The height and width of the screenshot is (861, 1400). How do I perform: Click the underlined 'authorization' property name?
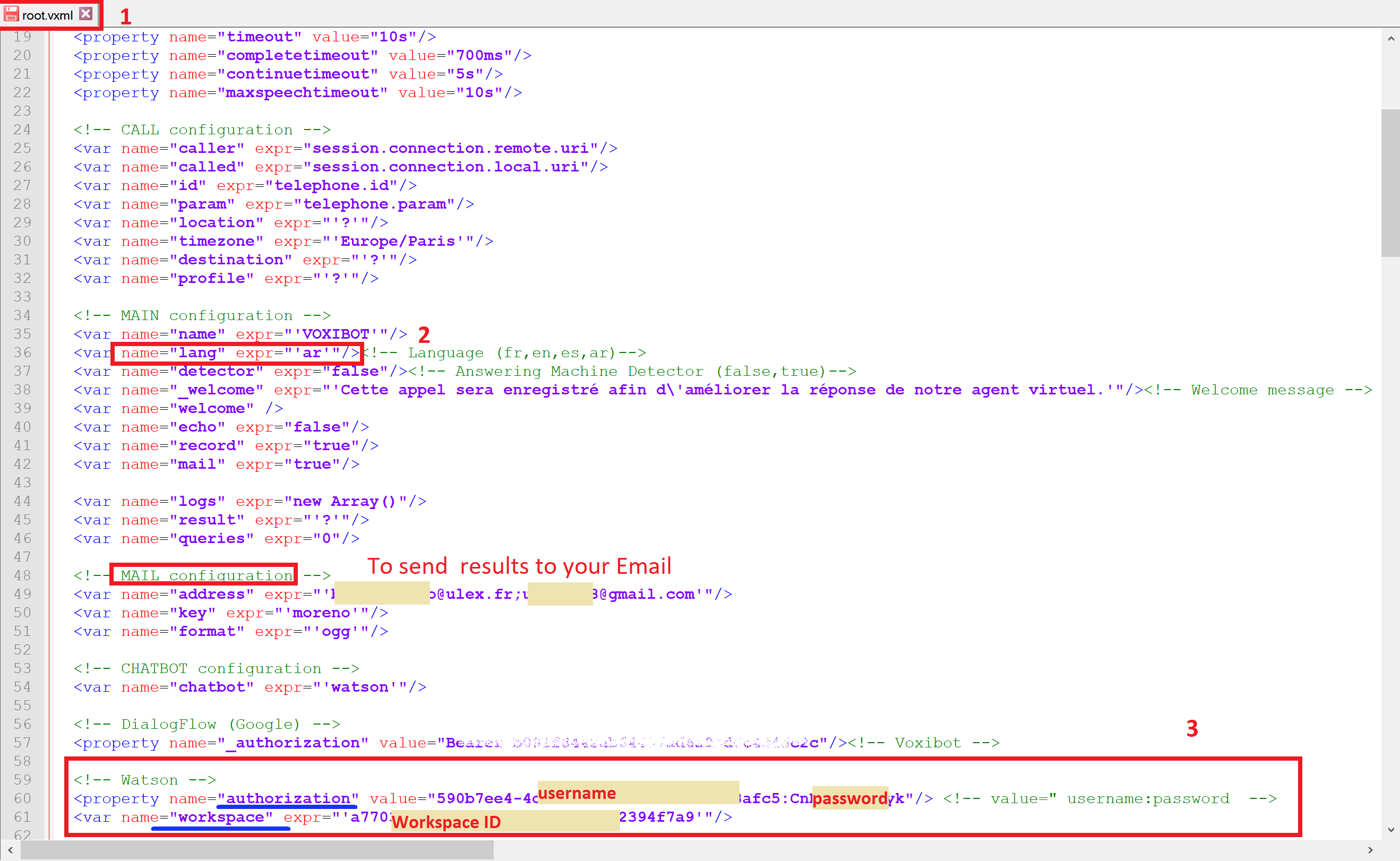point(288,798)
